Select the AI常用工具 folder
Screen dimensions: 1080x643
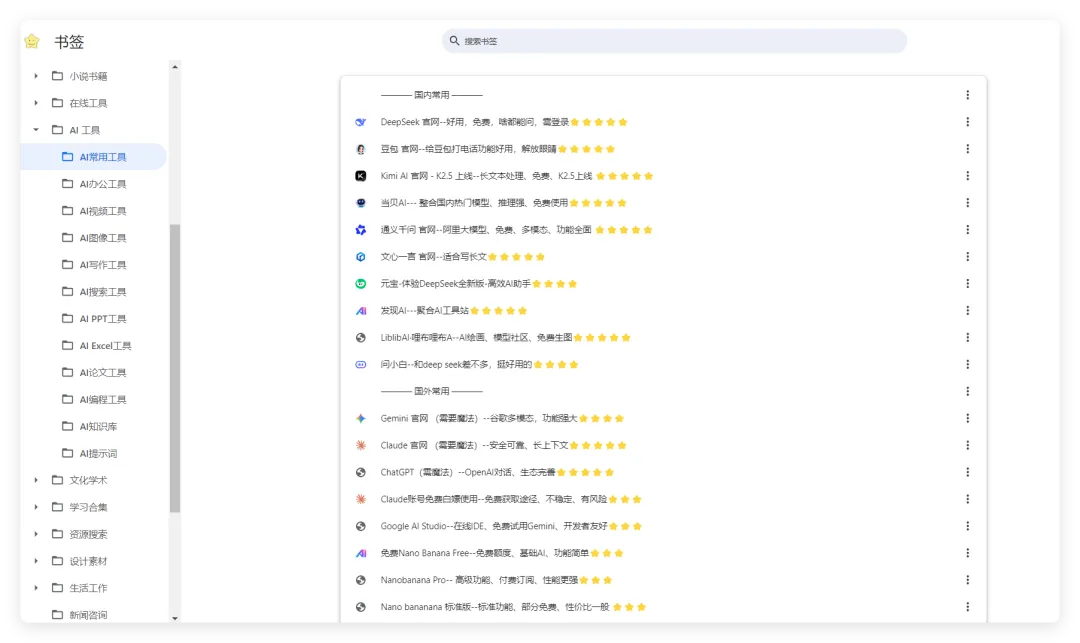[x=94, y=156]
